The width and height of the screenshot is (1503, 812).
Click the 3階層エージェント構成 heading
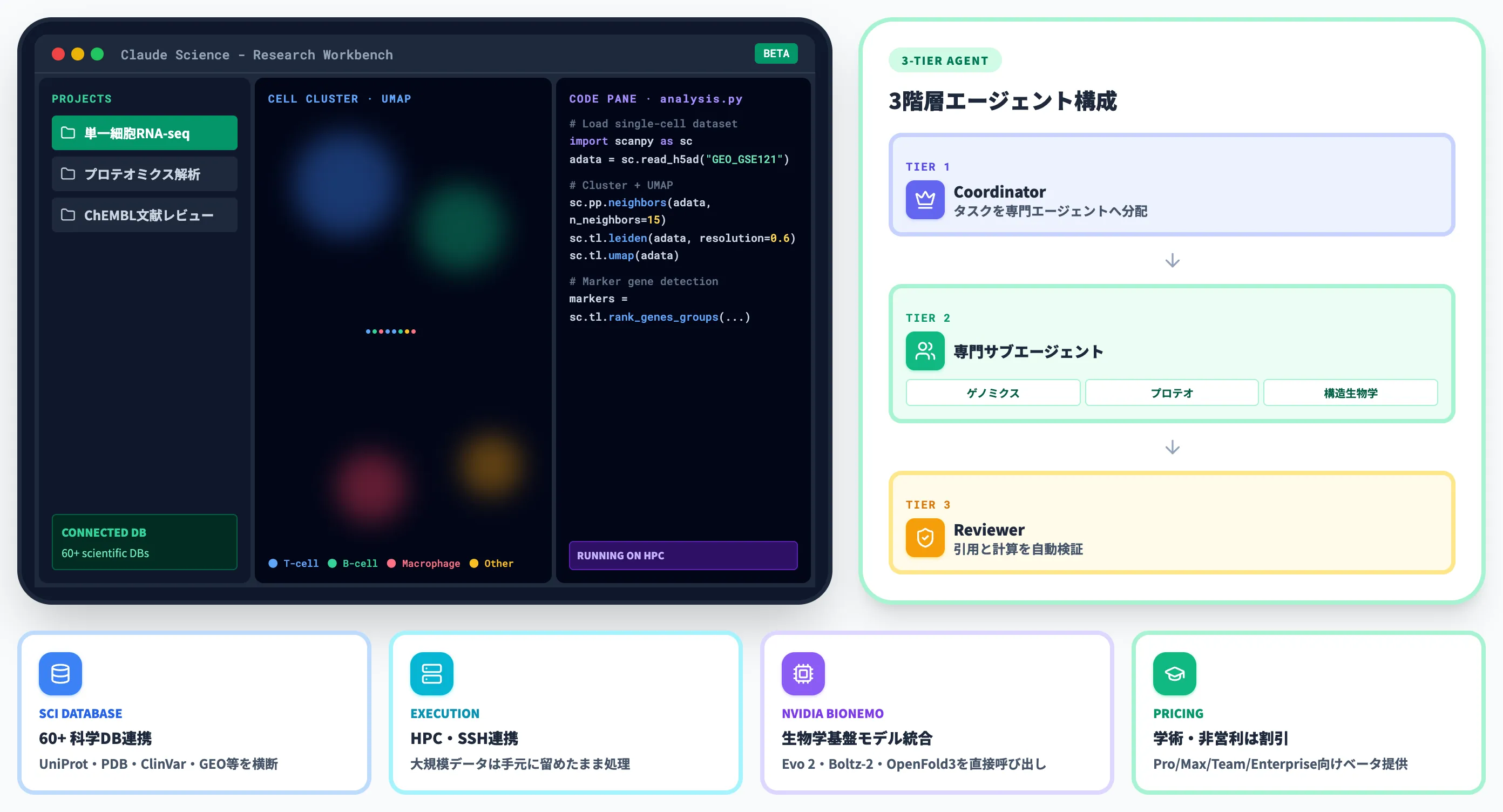click(x=1003, y=101)
